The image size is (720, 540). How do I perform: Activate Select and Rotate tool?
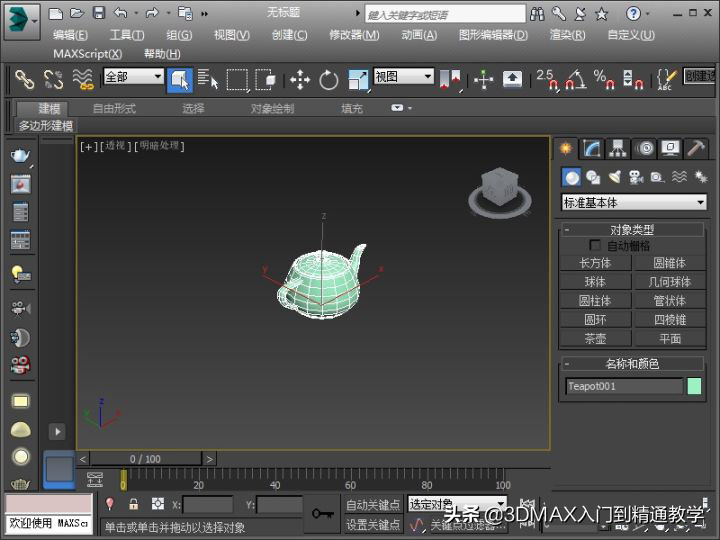point(329,80)
